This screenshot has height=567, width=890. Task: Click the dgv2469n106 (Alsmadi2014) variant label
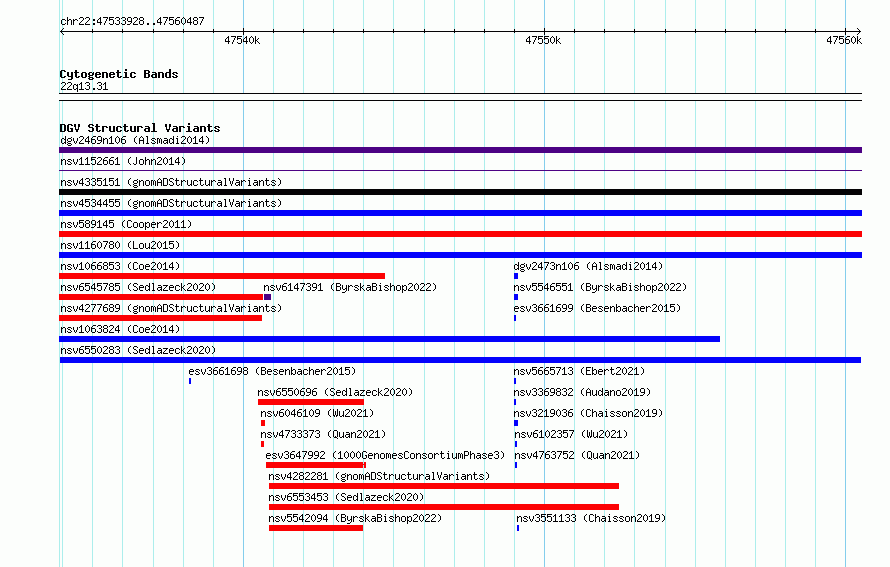tap(135, 140)
